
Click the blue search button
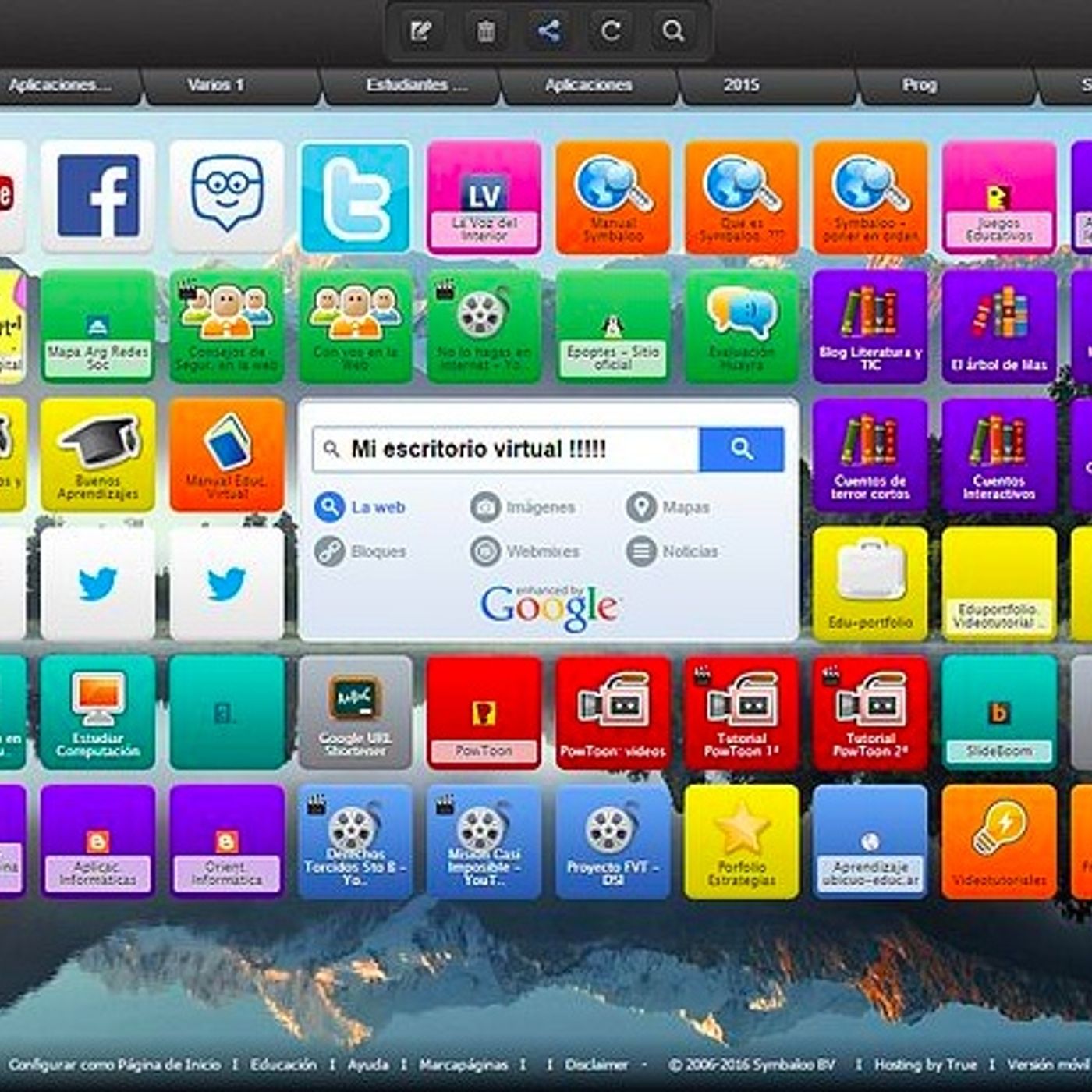[x=742, y=449]
